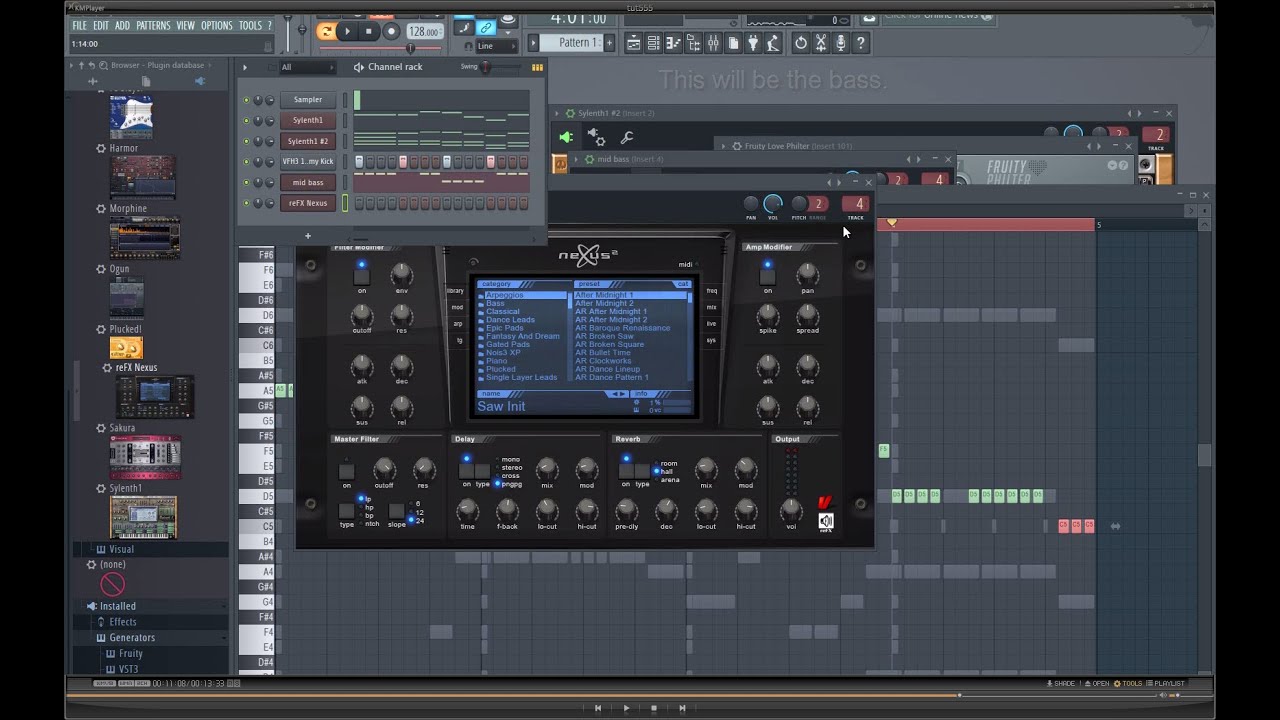Open the help question mark icon
Viewport: 1280px width, 720px height.
click(861, 43)
